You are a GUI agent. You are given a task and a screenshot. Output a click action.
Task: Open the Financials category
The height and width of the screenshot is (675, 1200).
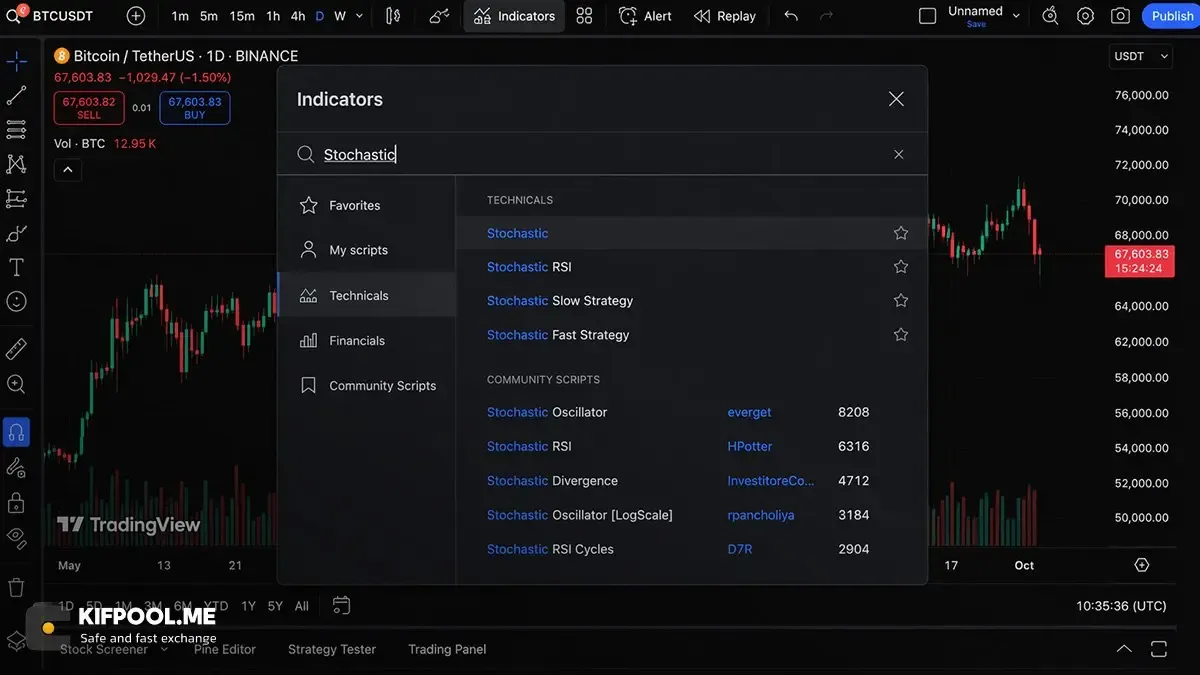[x=366, y=340]
